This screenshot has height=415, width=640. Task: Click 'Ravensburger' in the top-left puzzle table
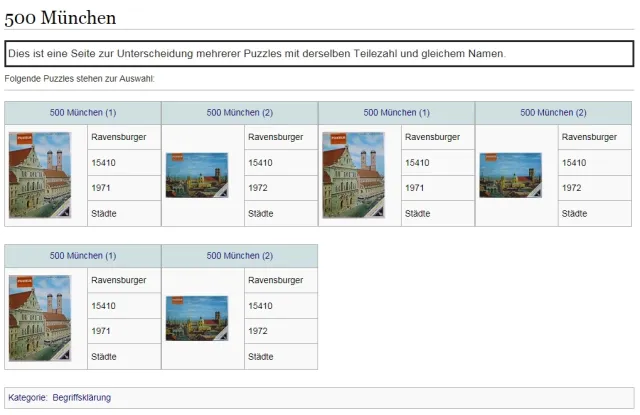tap(119, 137)
